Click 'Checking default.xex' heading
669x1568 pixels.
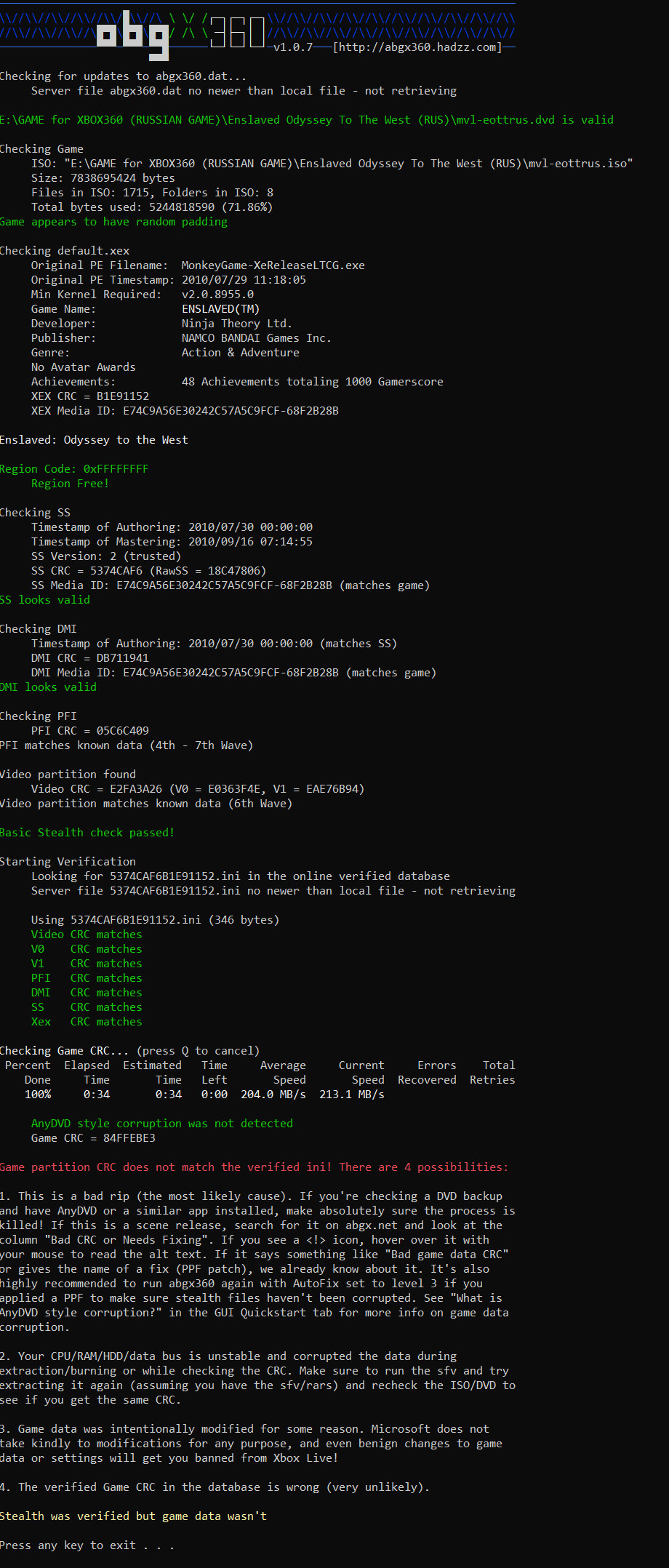coord(65,251)
